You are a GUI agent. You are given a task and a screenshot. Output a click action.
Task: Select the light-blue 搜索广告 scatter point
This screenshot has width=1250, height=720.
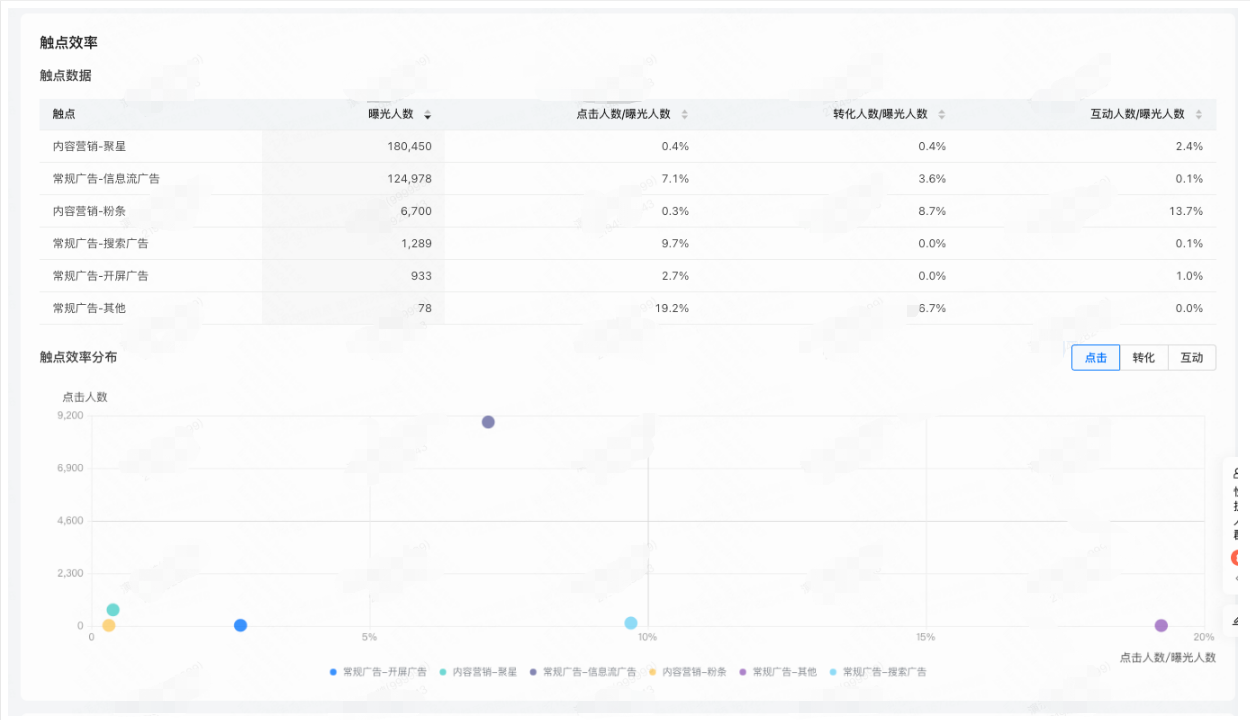[x=631, y=623]
